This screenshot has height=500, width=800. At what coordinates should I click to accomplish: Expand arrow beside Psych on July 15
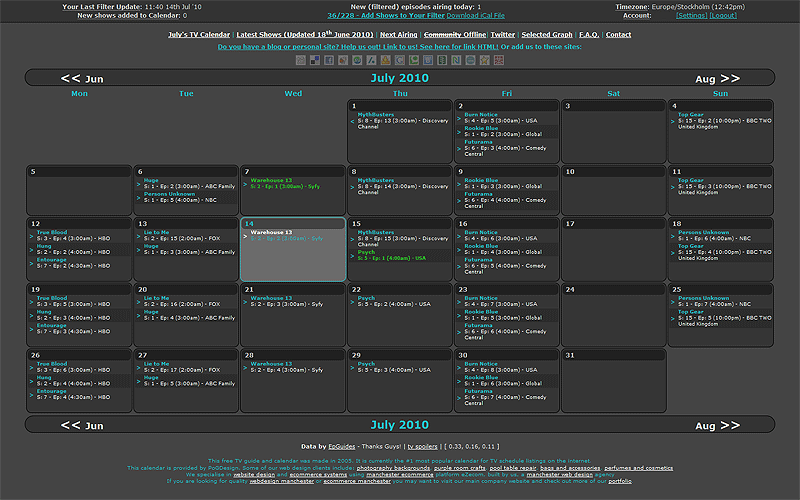click(x=352, y=256)
